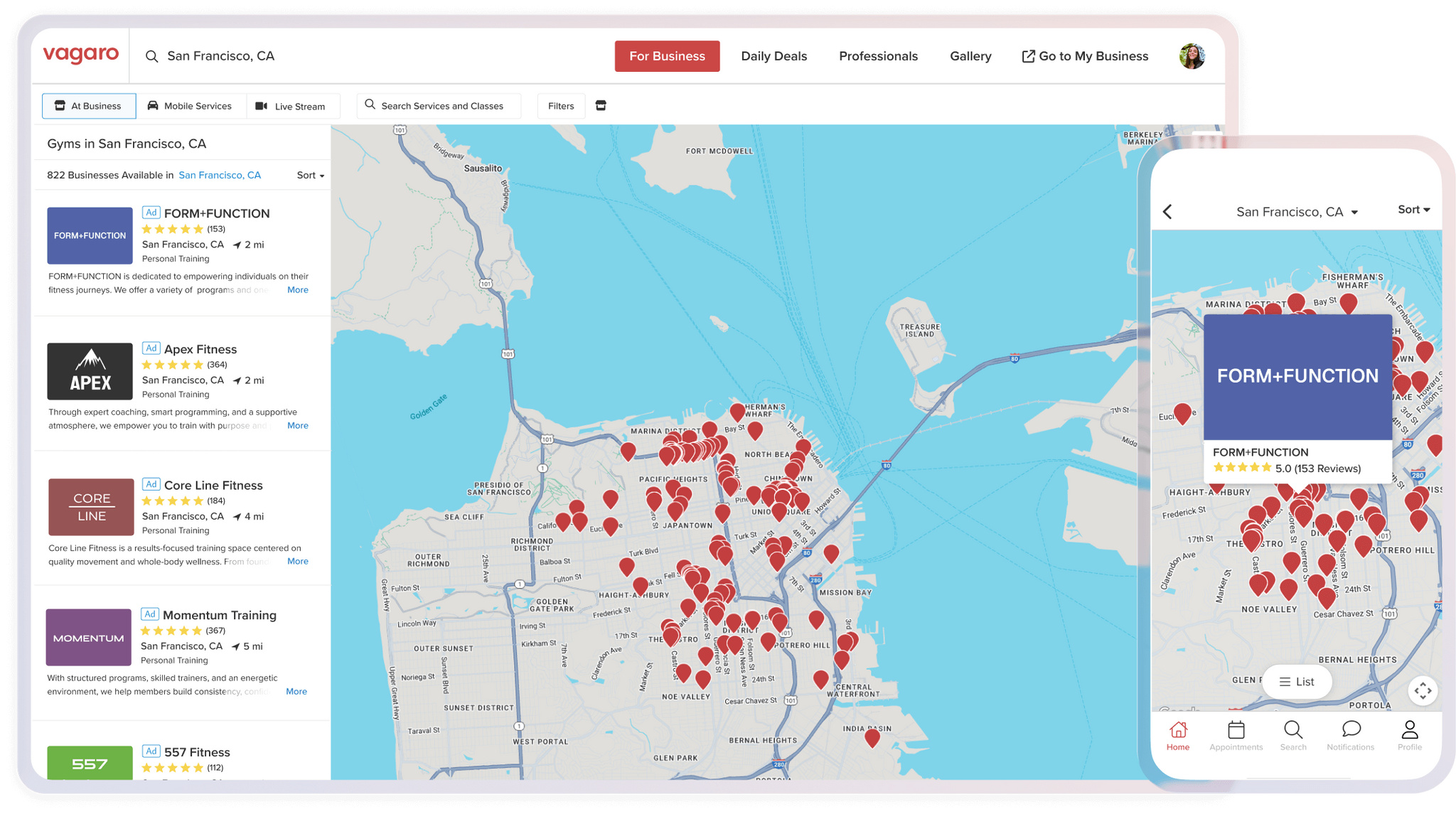Click the search magnifier icon beside San Francisco
The image size is (1456, 814).
tap(151, 56)
